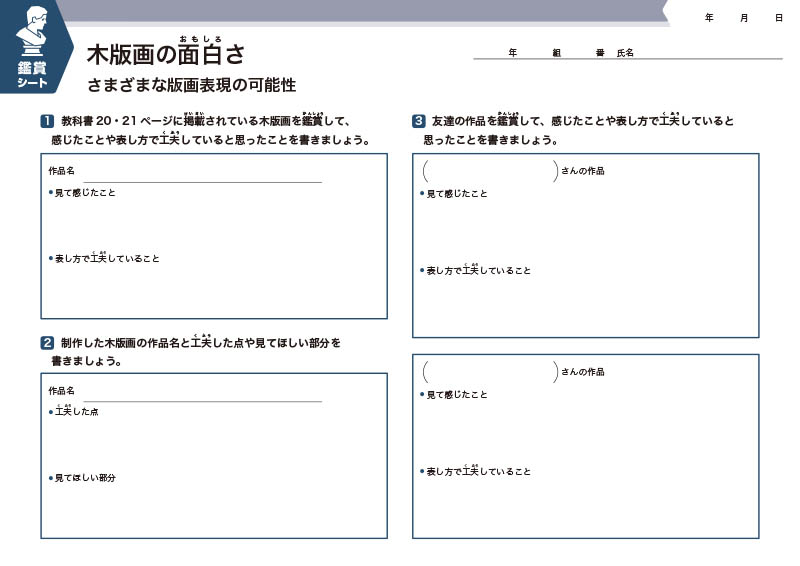Click the 見てほしい部分 bullet
The width and height of the screenshot is (800, 566).
click(82, 478)
